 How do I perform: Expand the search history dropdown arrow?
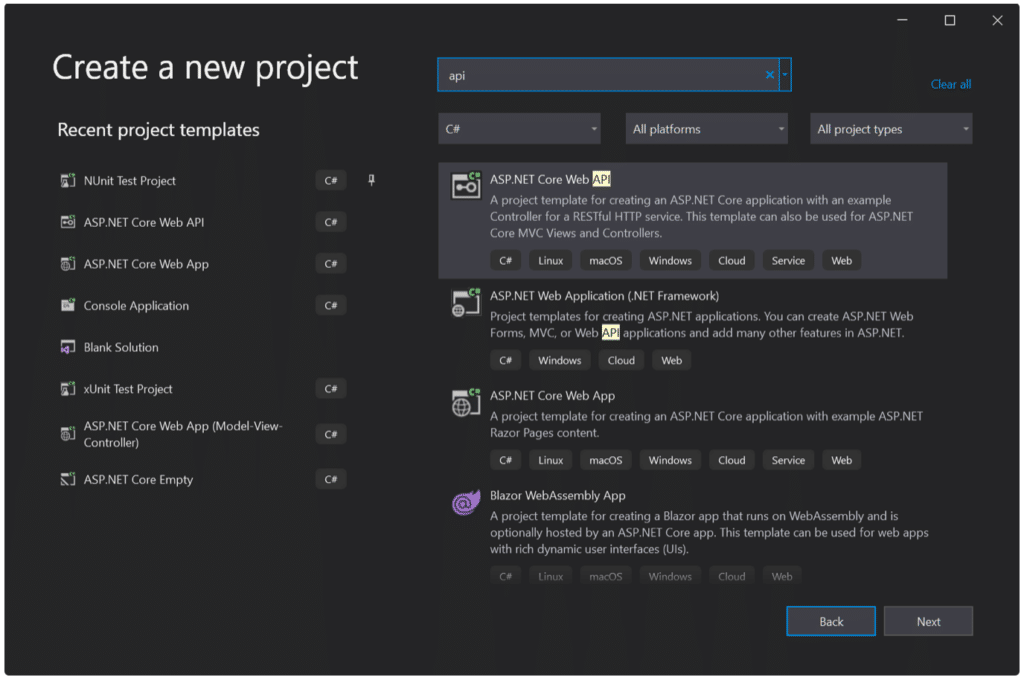[785, 75]
